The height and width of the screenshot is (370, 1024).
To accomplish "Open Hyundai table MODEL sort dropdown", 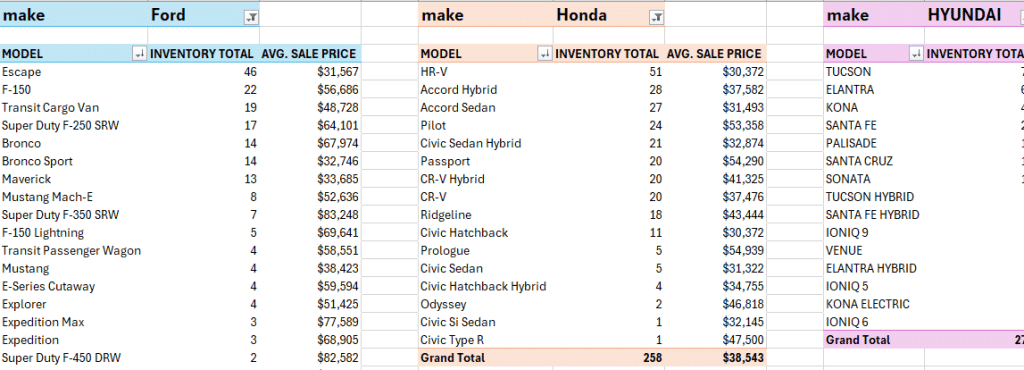I will [x=916, y=54].
